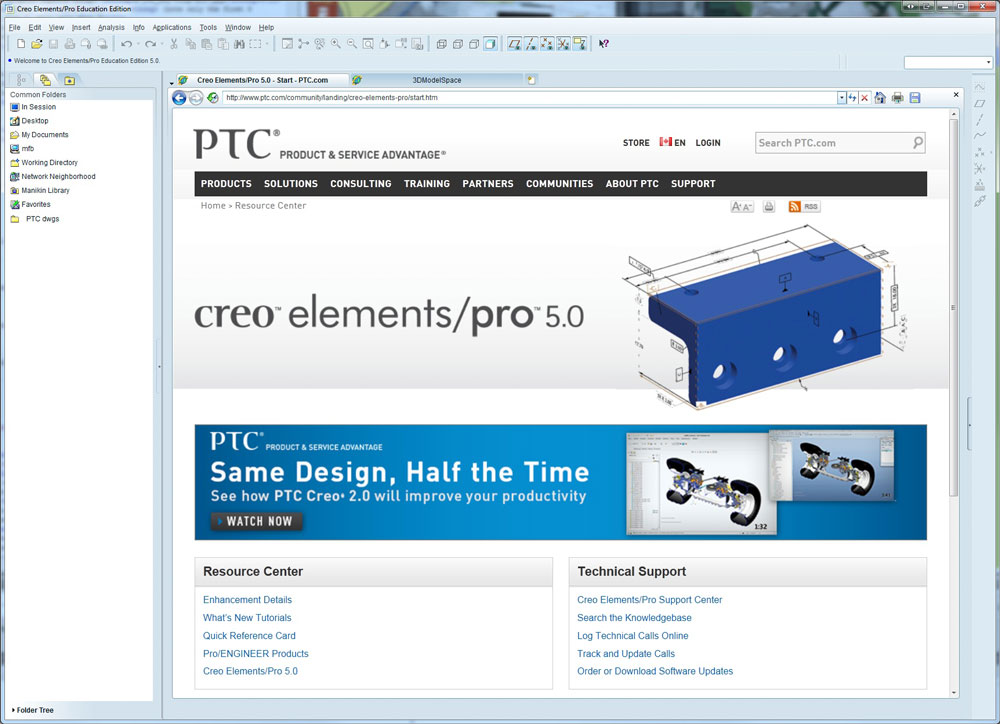
Task: Click the RSS feed icon
Action: click(804, 207)
